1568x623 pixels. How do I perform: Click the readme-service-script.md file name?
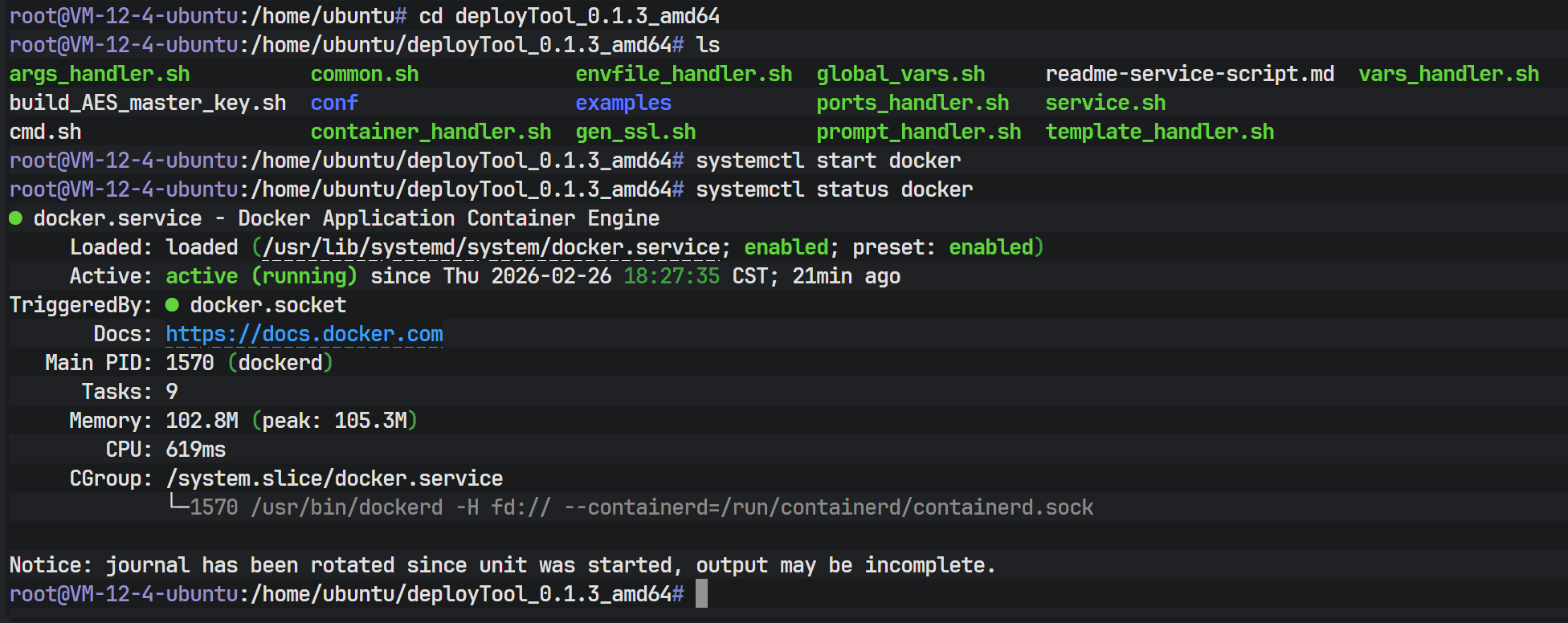tap(1189, 74)
